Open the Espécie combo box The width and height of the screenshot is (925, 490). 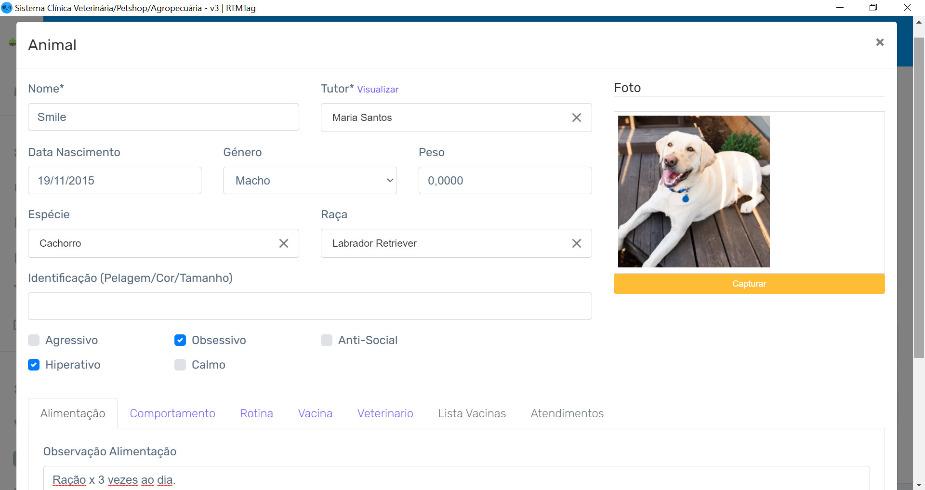point(150,243)
